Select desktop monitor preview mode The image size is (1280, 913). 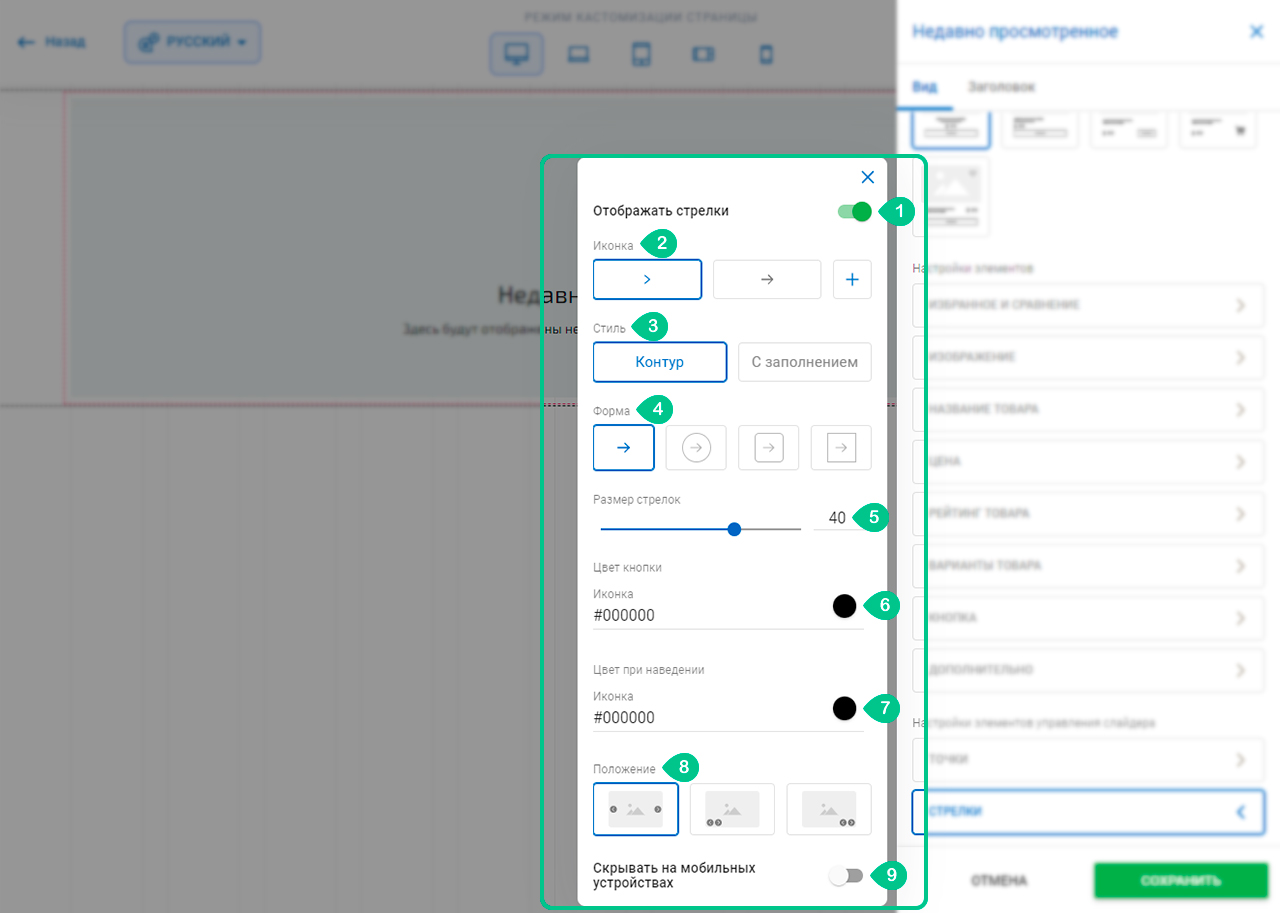(x=517, y=54)
